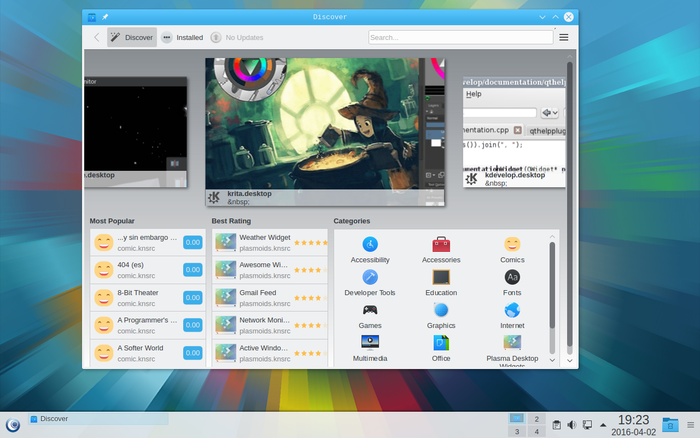
Task: Select the Discover tab in toolbar
Action: coord(132,37)
